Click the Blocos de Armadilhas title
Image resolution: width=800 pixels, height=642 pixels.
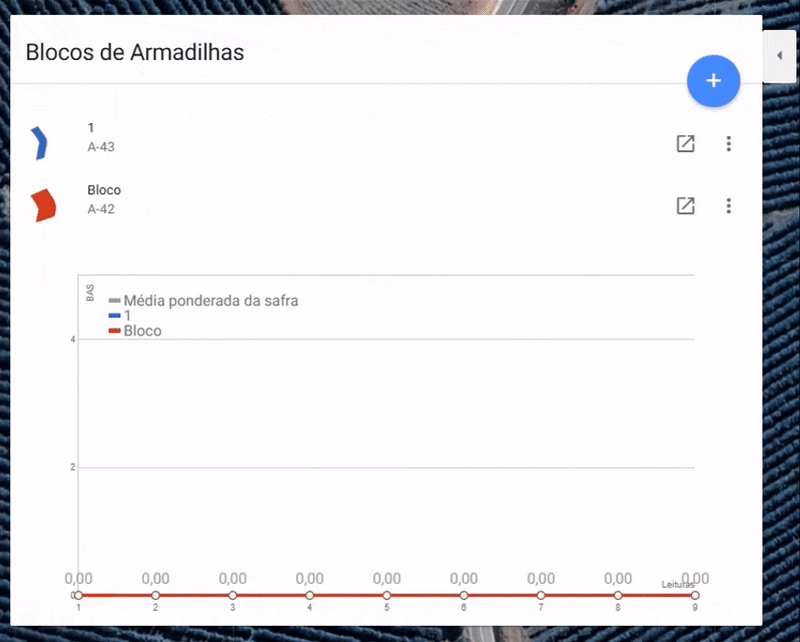[135, 52]
